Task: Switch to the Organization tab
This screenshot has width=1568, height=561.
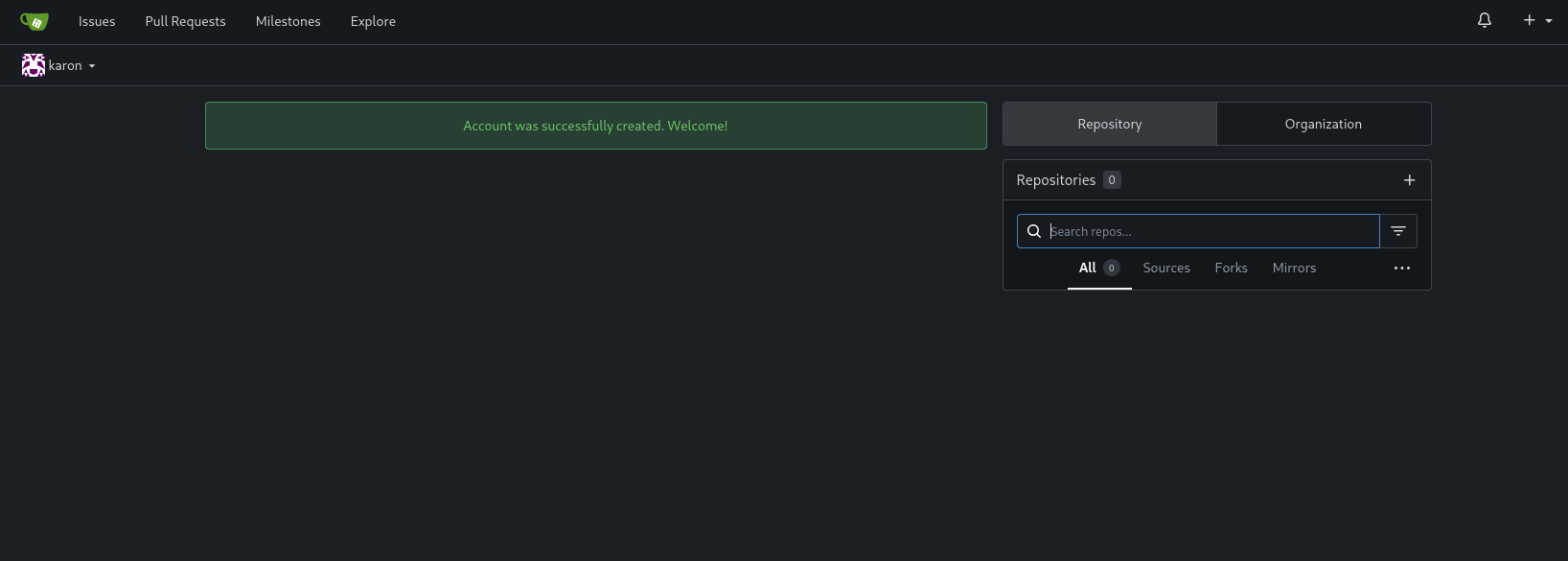Action: coord(1324,124)
